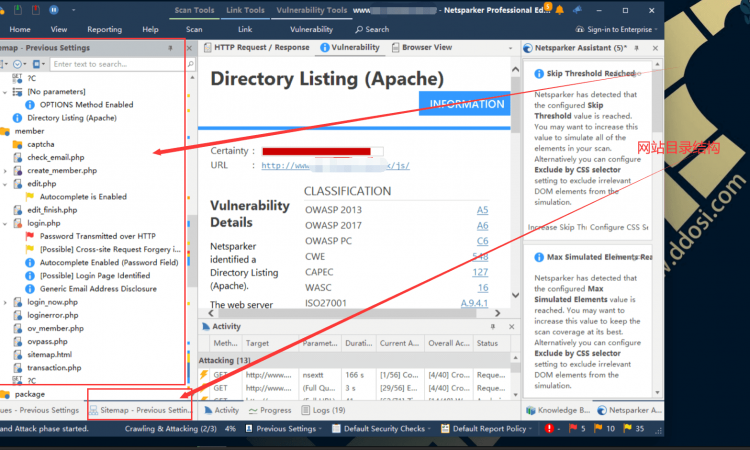Select the transaction.php file
The width and height of the screenshot is (750, 450).
pyautogui.click(x=54, y=368)
